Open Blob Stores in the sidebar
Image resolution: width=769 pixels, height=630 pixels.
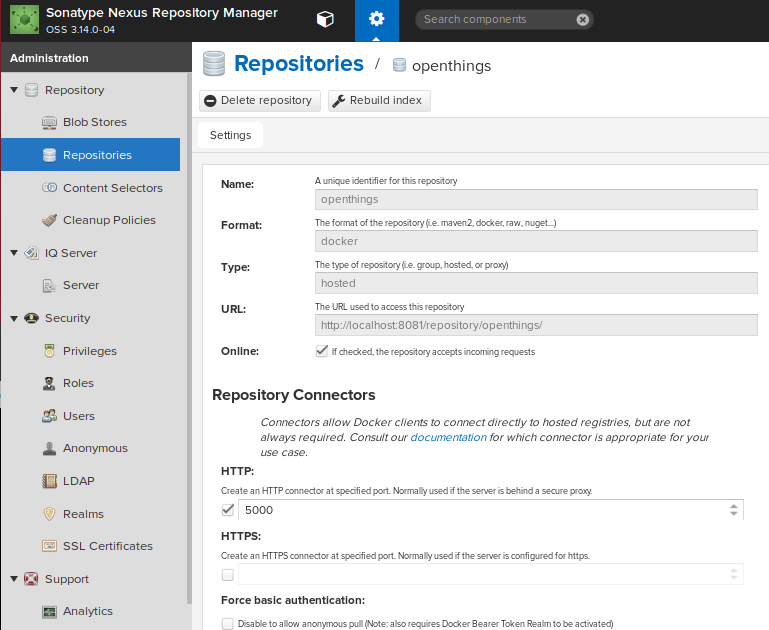tap(95, 122)
